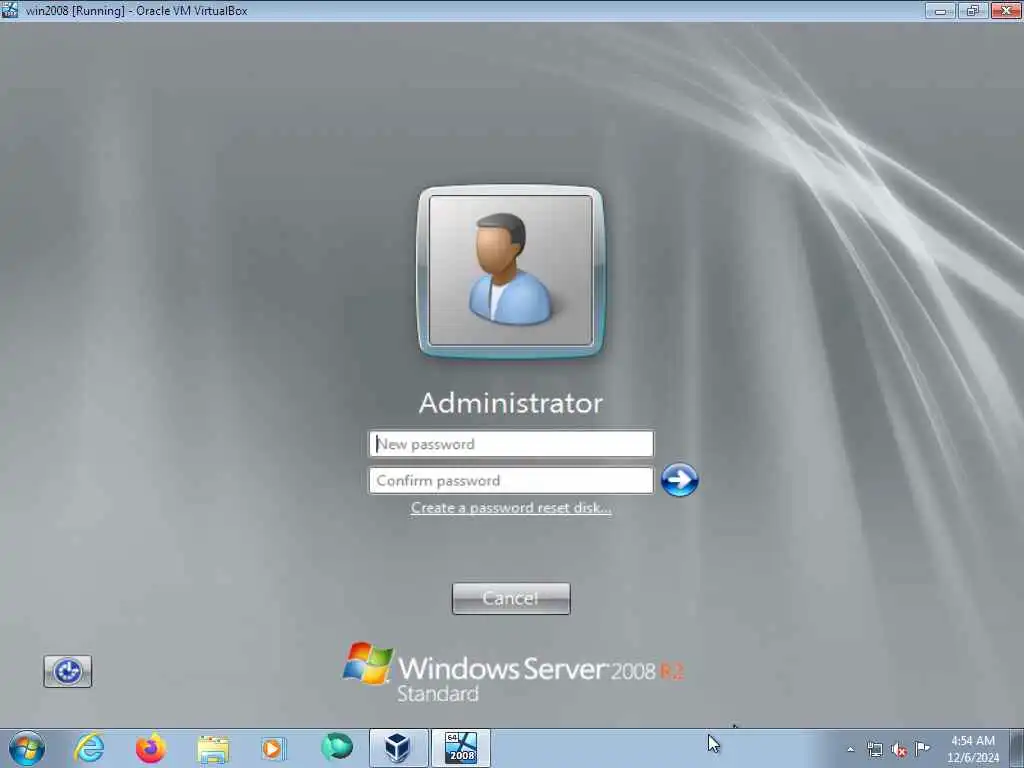Submit password with the blue arrow button

point(679,480)
